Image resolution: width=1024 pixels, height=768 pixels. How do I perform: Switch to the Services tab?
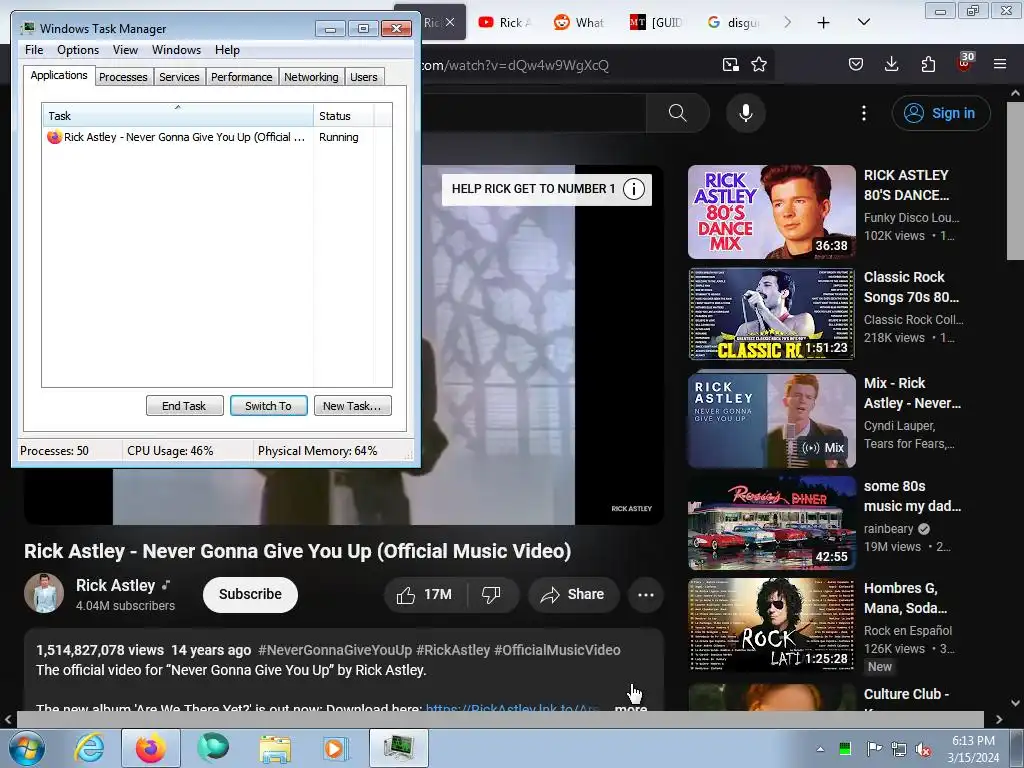[179, 77]
